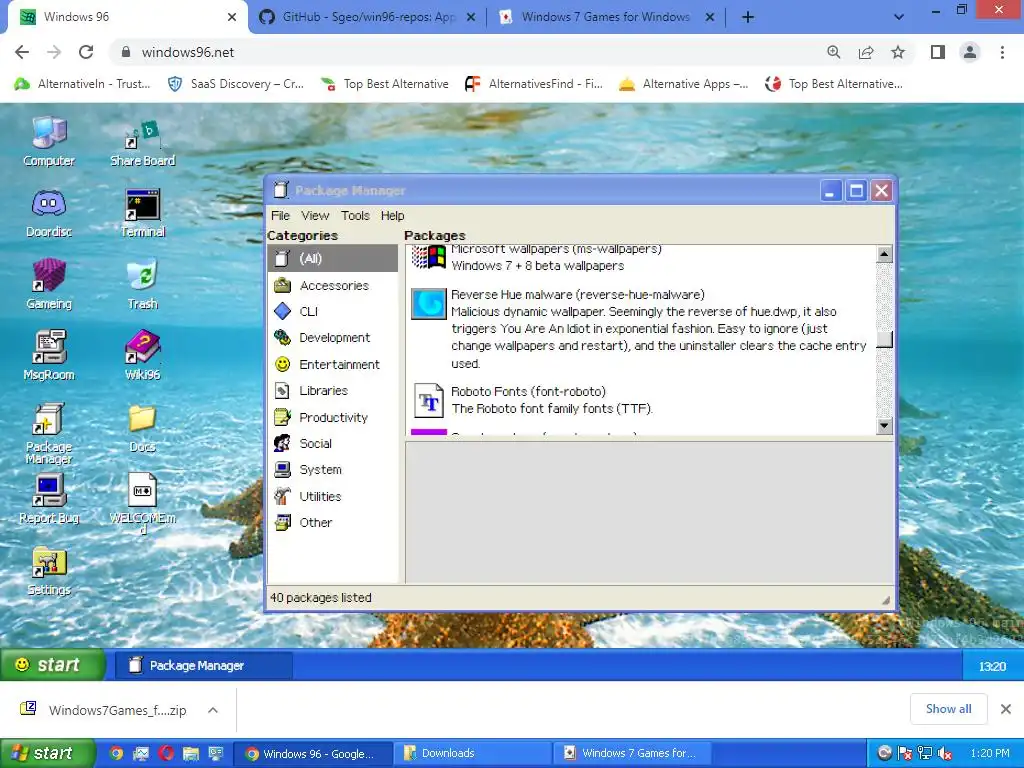1024x768 pixels.
Task: Click Show all downloads
Action: coord(948,709)
